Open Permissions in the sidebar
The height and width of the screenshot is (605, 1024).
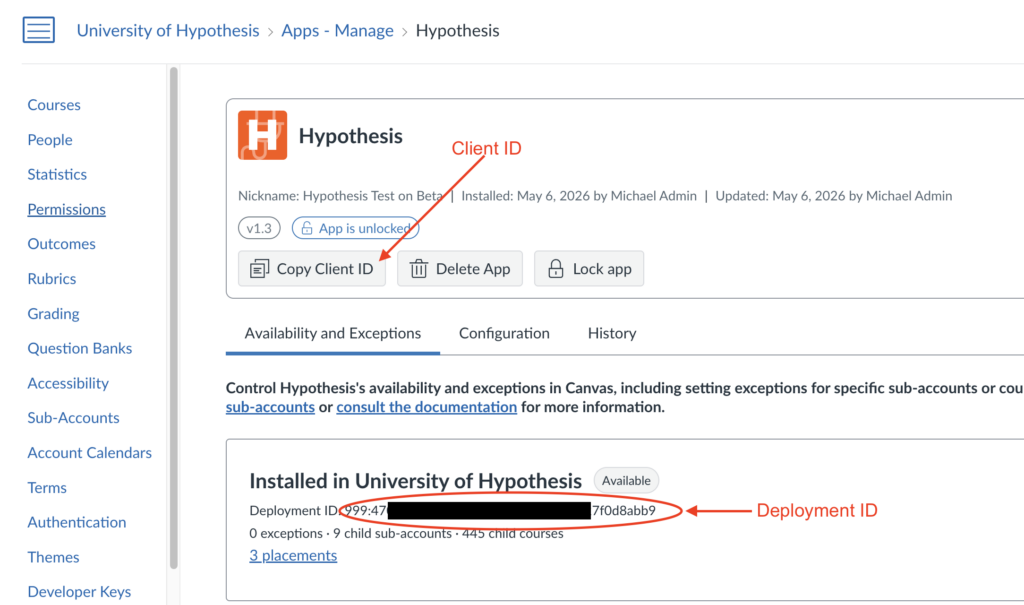[67, 209]
